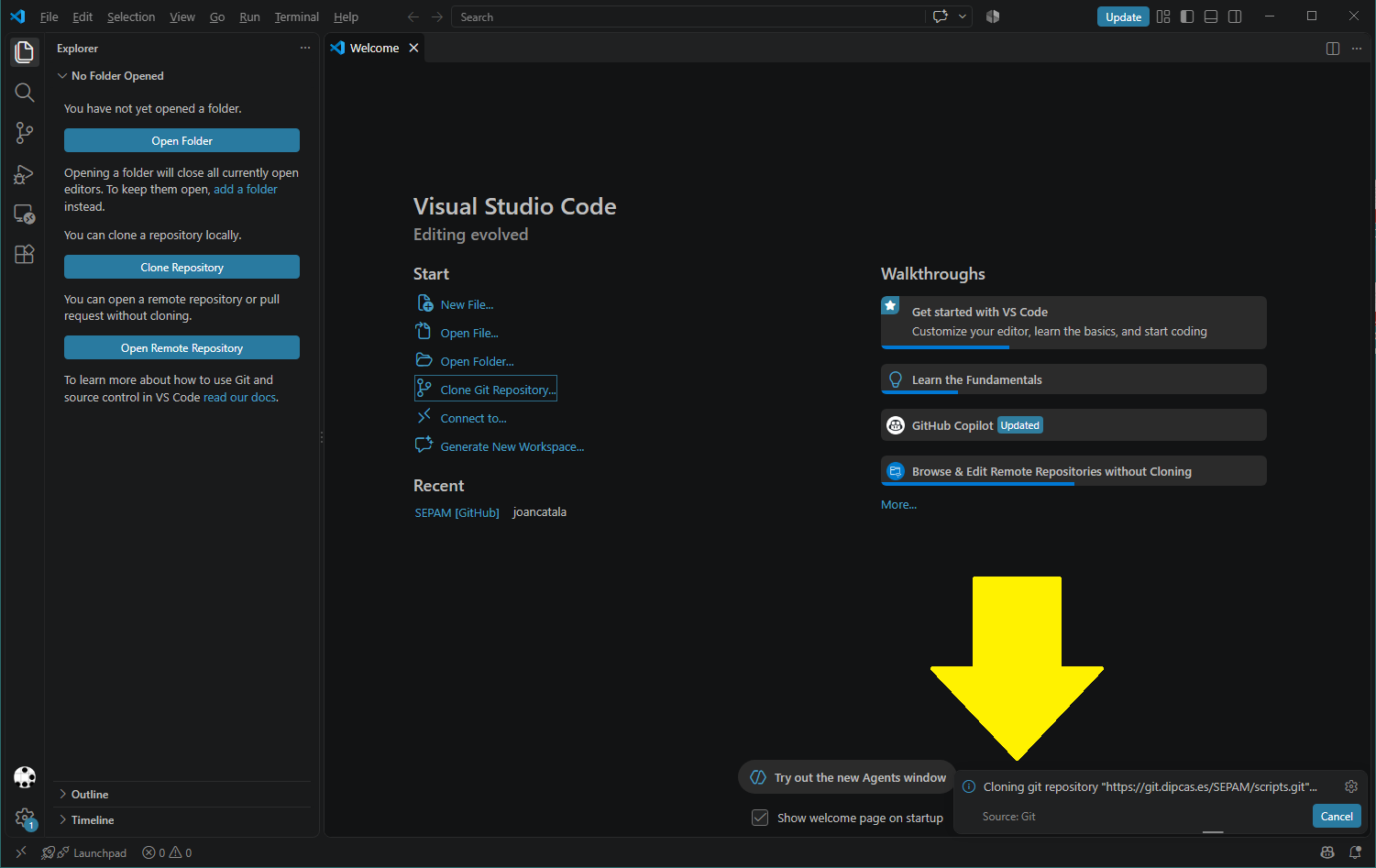Viewport: 1376px width, 868px height.
Task: Open the Search view in activity bar
Action: pyautogui.click(x=25, y=93)
